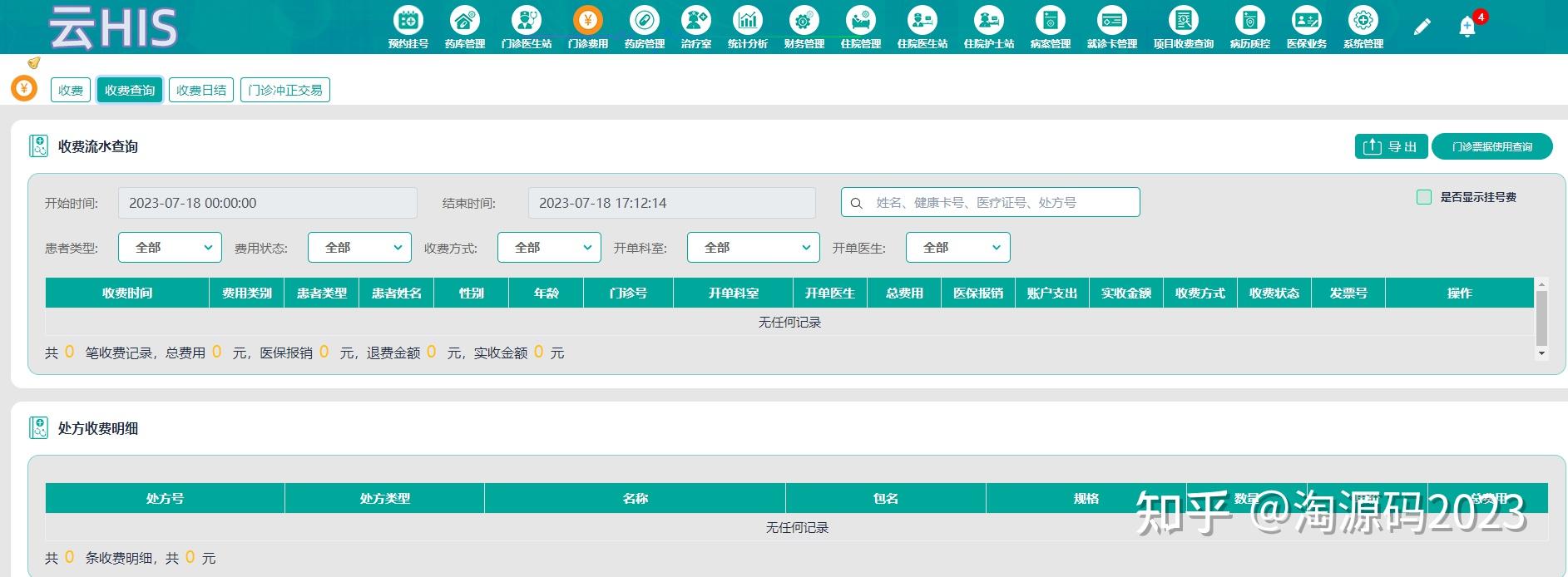1568x577 pixels.
Task: Click the 结束时间 date field
Action: click(671, 203)
